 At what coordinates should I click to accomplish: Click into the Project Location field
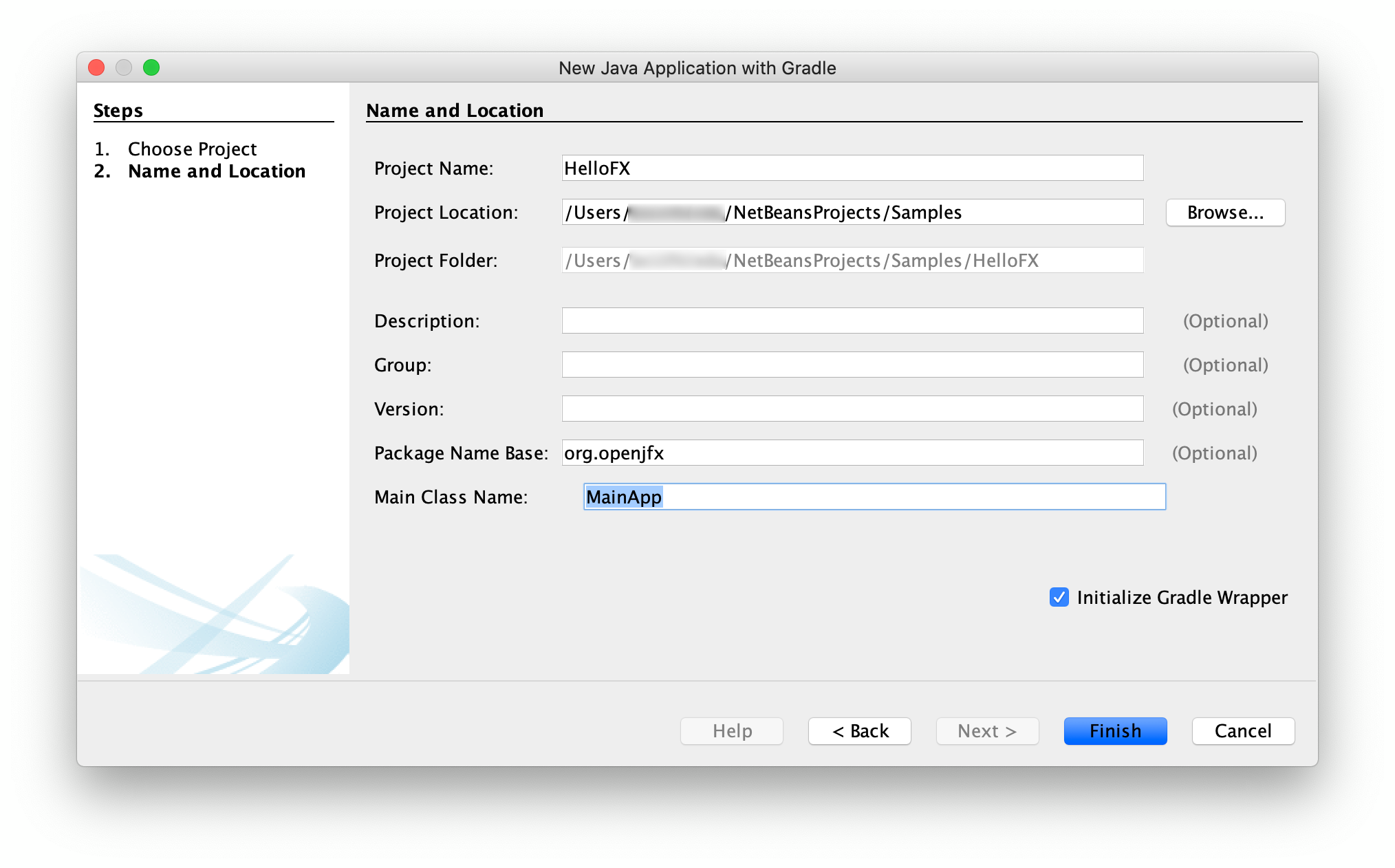coord(852,213)
